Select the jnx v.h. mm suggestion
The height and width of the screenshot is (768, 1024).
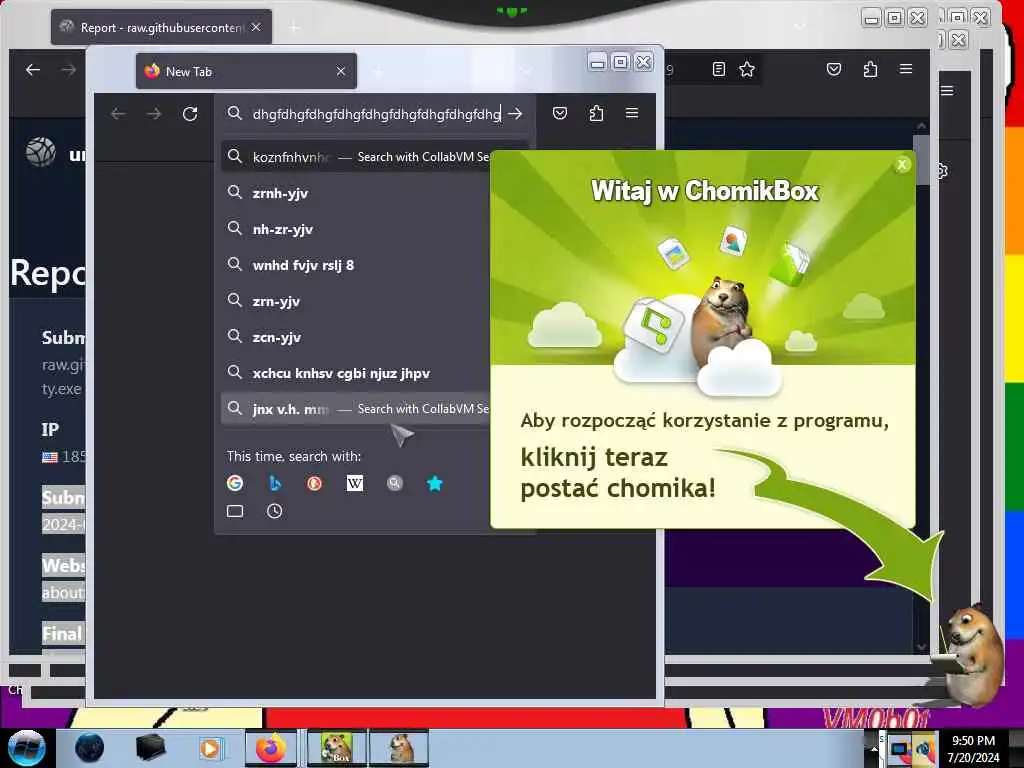click(x=357, y=409)
